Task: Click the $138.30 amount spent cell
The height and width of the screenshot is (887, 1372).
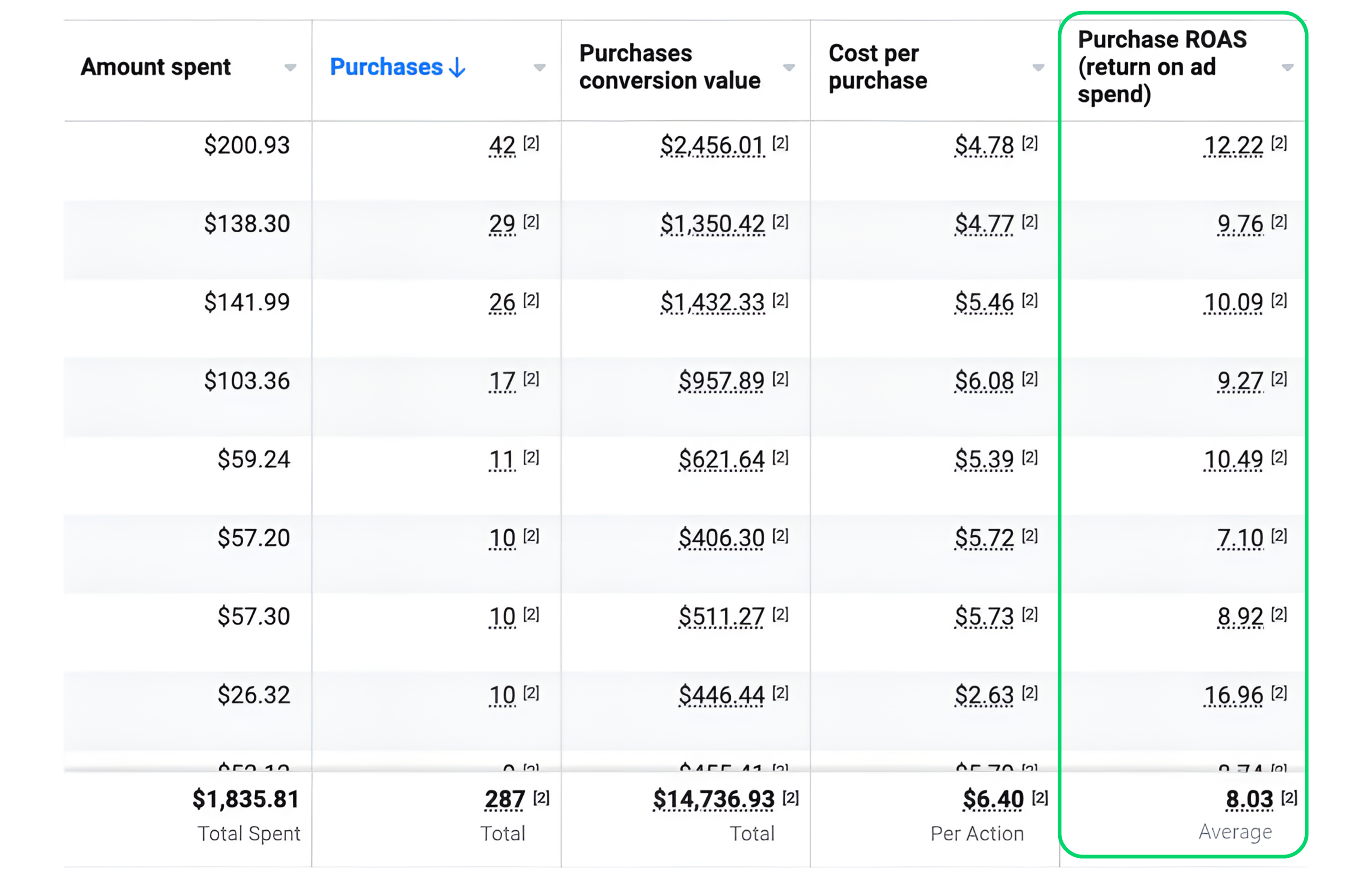Action: coord(247,224)
